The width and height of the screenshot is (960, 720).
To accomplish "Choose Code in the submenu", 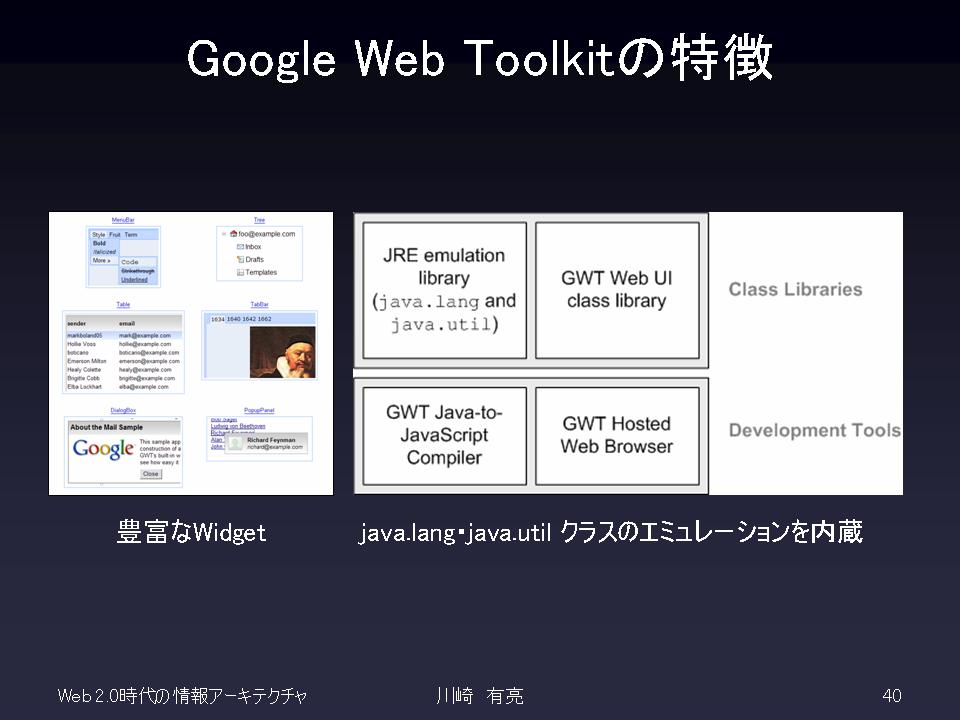I will pos(130,262).
